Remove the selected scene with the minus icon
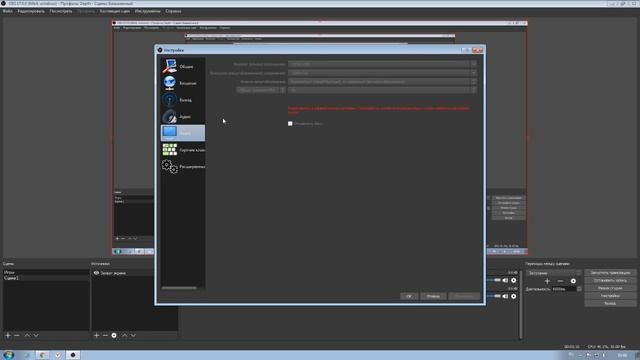The width and height of the screenshot is (640, 360). coord(17,335)
